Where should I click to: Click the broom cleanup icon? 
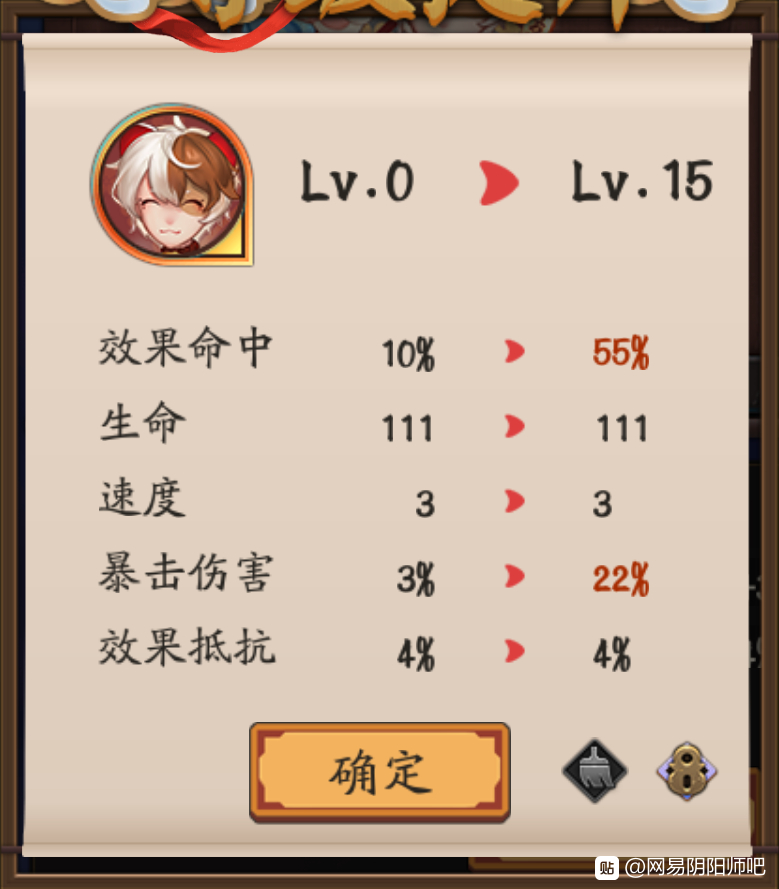(595, 771)
